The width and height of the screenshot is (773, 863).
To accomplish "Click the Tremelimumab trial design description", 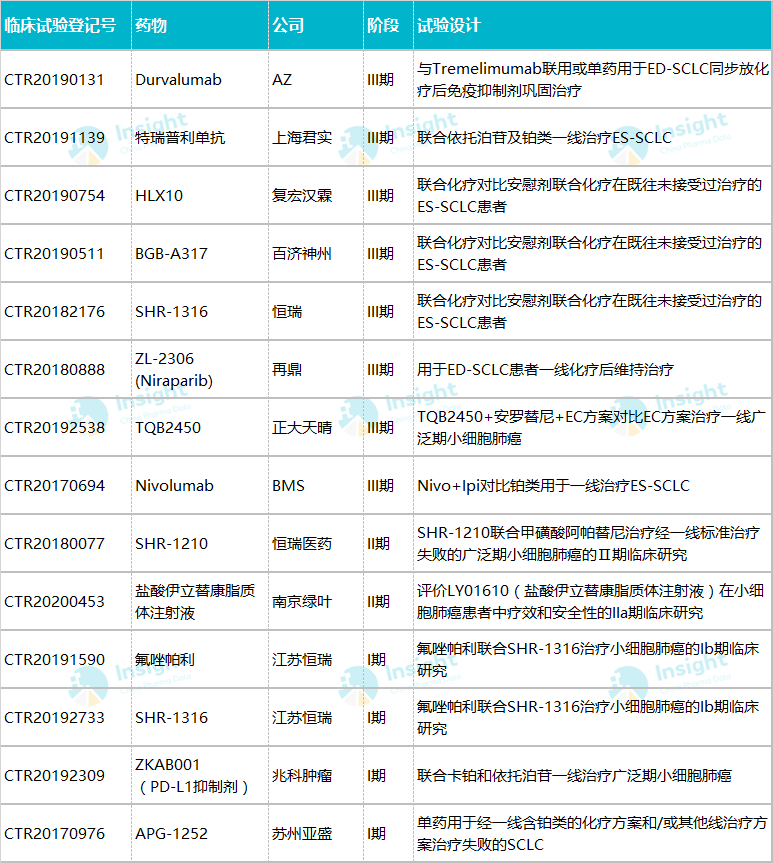I will [x=592, y=80].
